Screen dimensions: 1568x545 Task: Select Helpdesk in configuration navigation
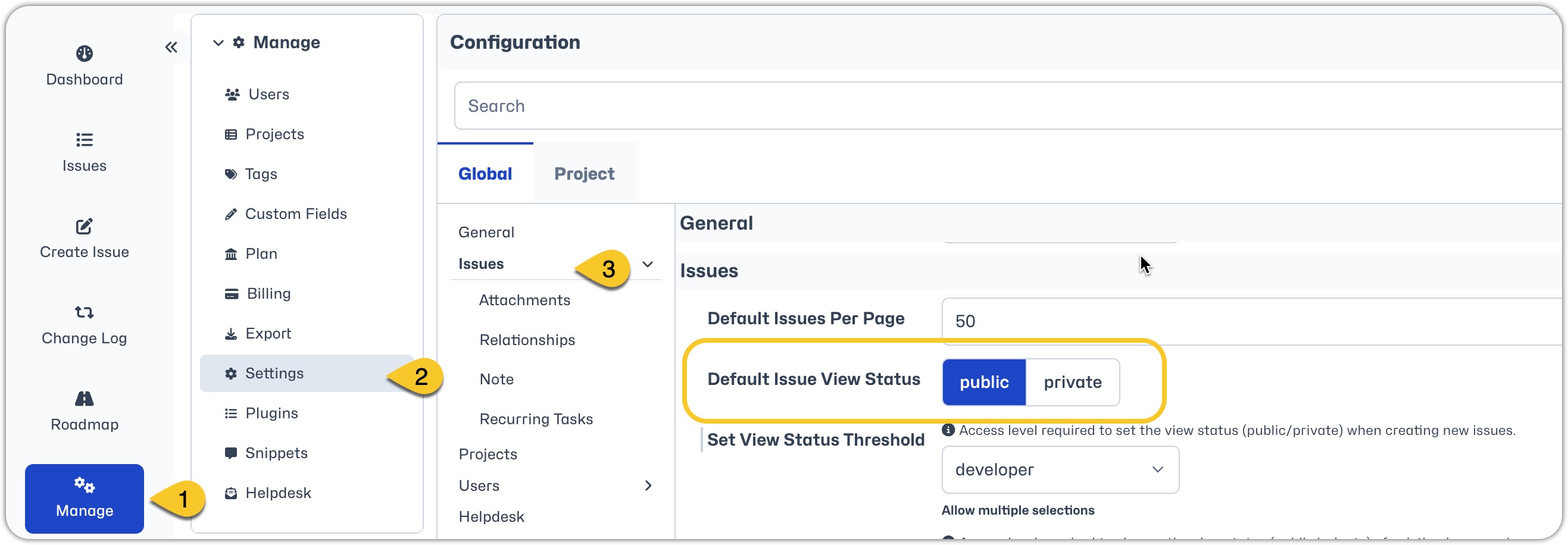tap(492, 517)
